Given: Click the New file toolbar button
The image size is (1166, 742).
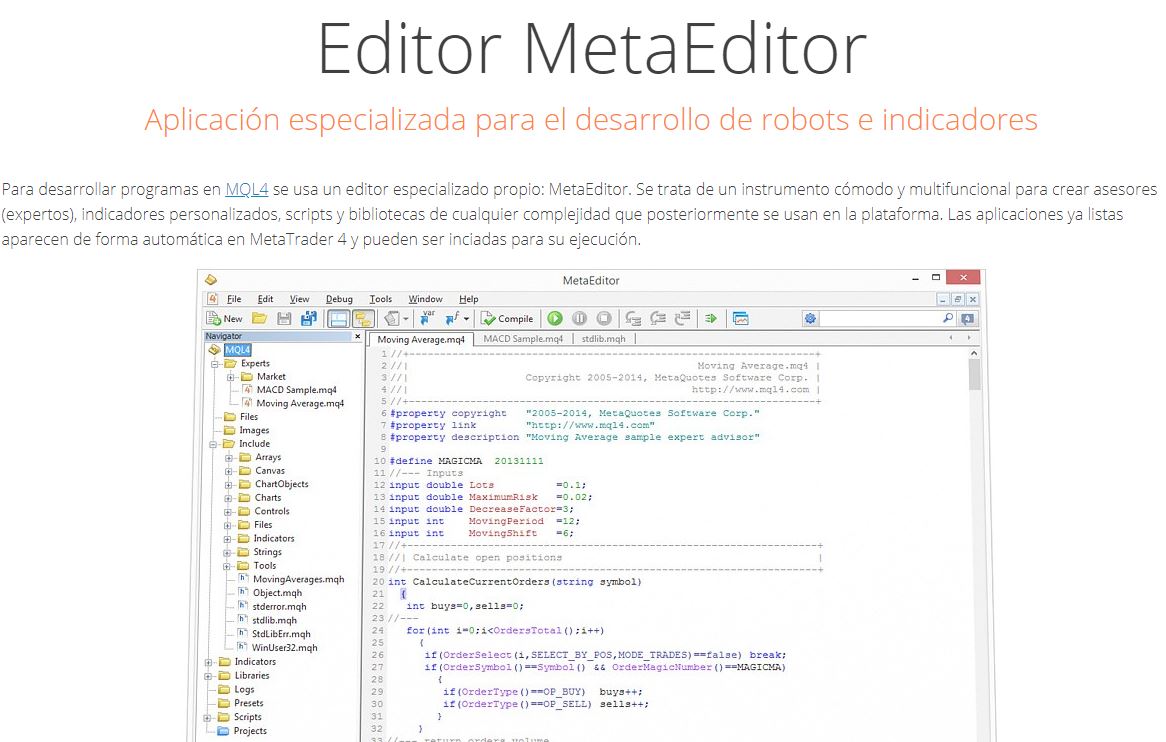Looking at the screenshot, I should [x=225, y=318].
